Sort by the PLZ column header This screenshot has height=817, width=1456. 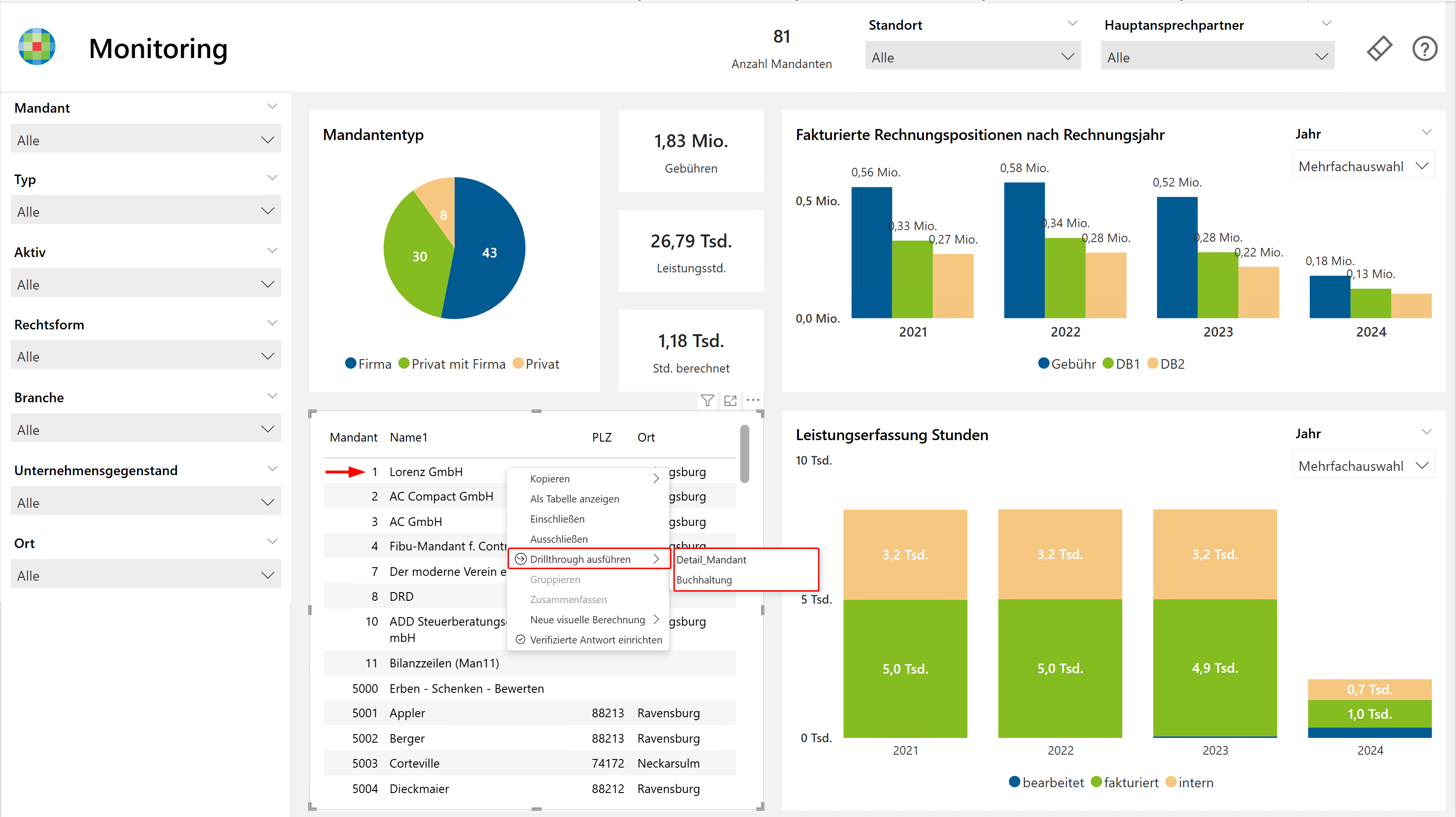click(602, 437)
